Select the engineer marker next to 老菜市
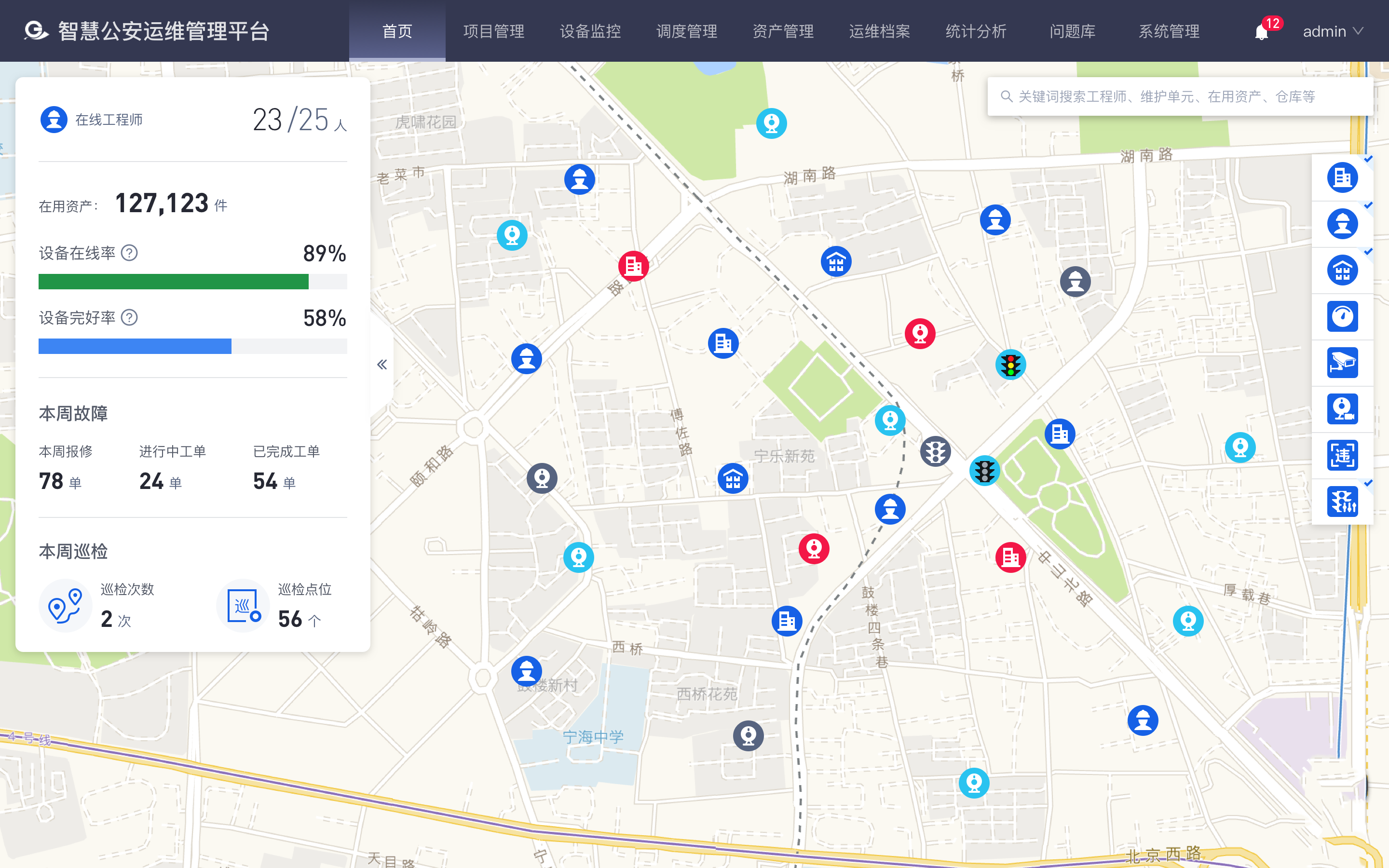Image resolution: width=1389 pixels, height=868 pixels. pos(580,179)
